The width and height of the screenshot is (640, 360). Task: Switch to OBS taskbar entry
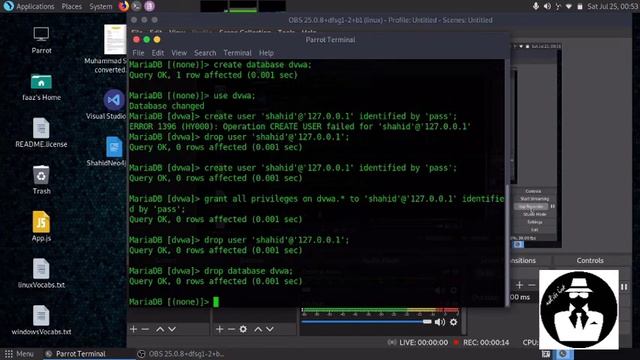click(x=180, y=354)
